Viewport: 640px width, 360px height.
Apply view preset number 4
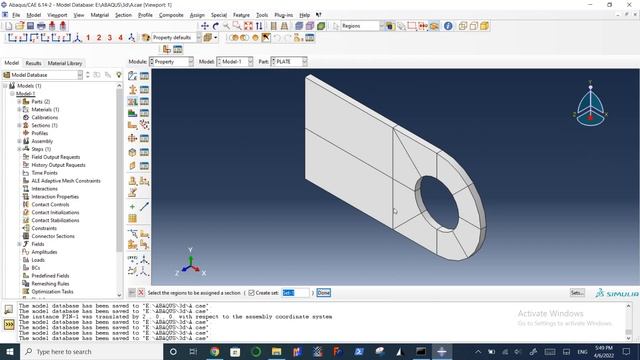tap(120, 38)
